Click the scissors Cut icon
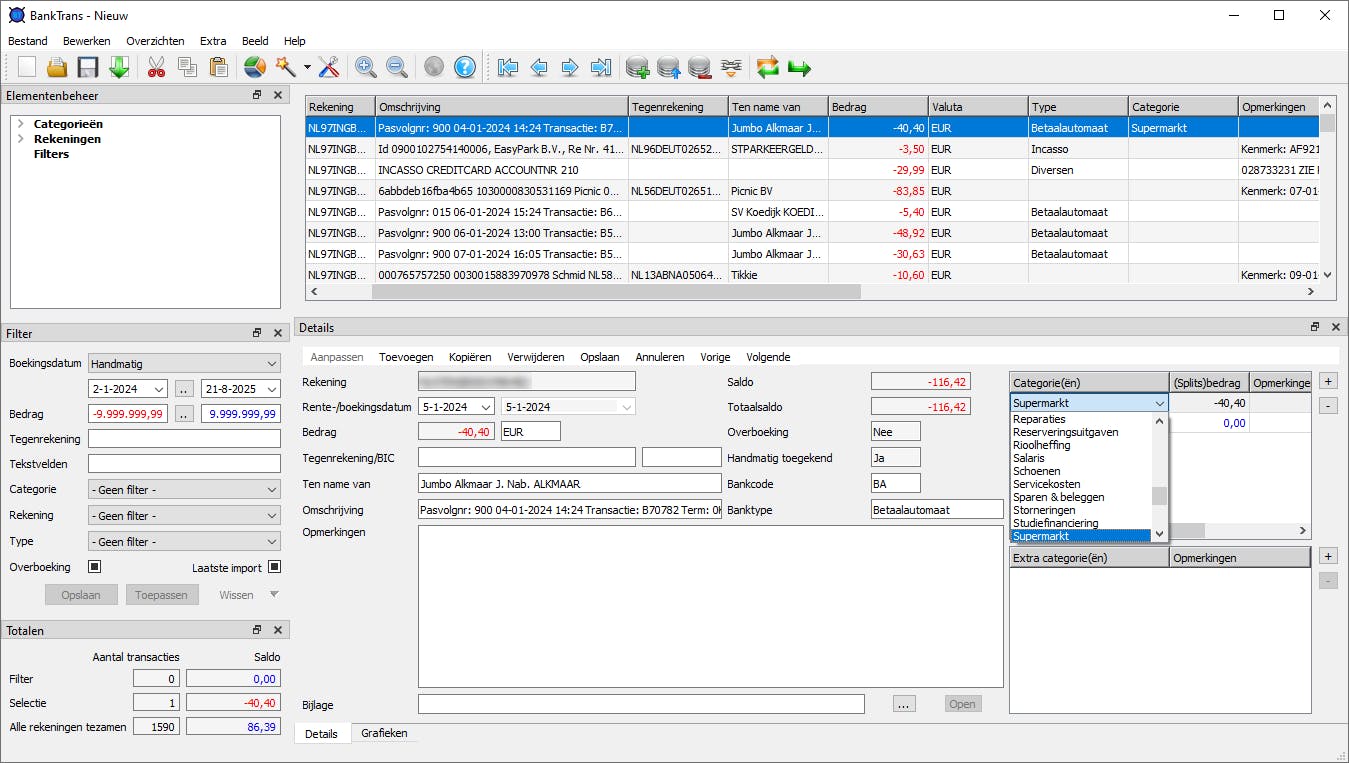The width and height of the screenshot is (1349, 763). (156, 68)
